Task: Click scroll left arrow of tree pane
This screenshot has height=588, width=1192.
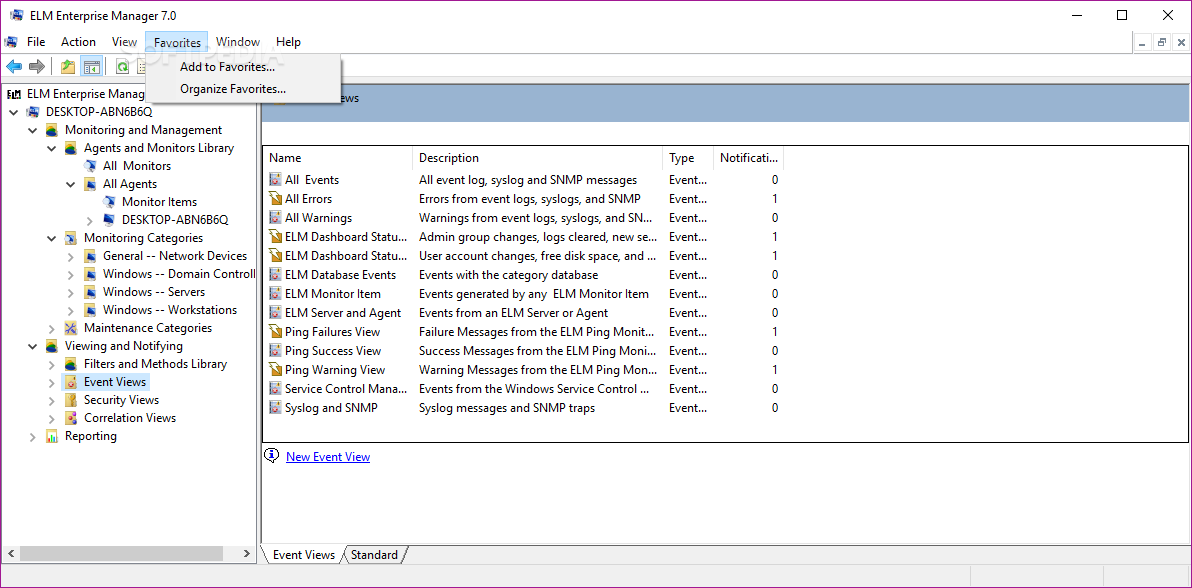Action: pyautogui.click(x=10, y=554)
